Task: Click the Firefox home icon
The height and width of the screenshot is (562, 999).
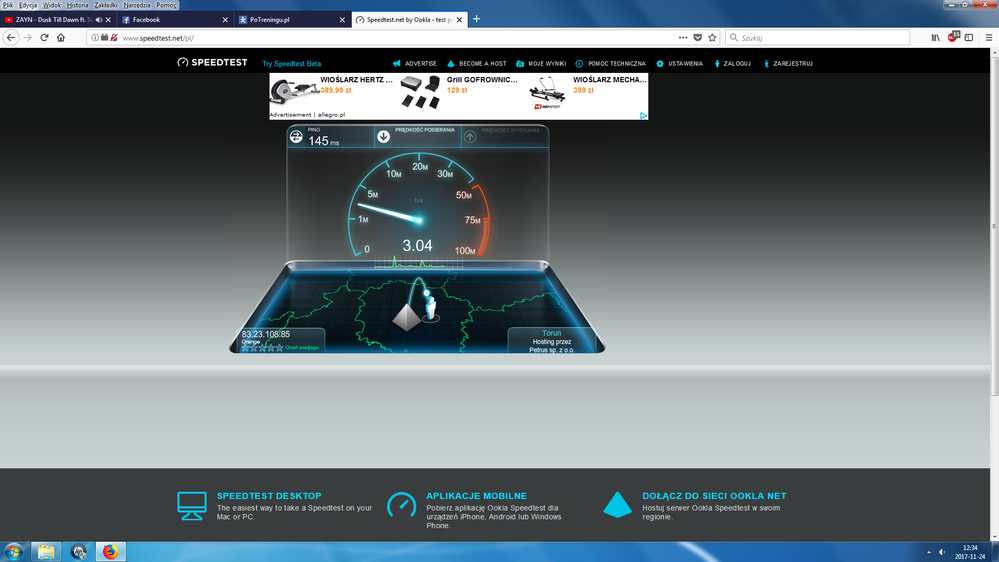Action: [61, 37]
